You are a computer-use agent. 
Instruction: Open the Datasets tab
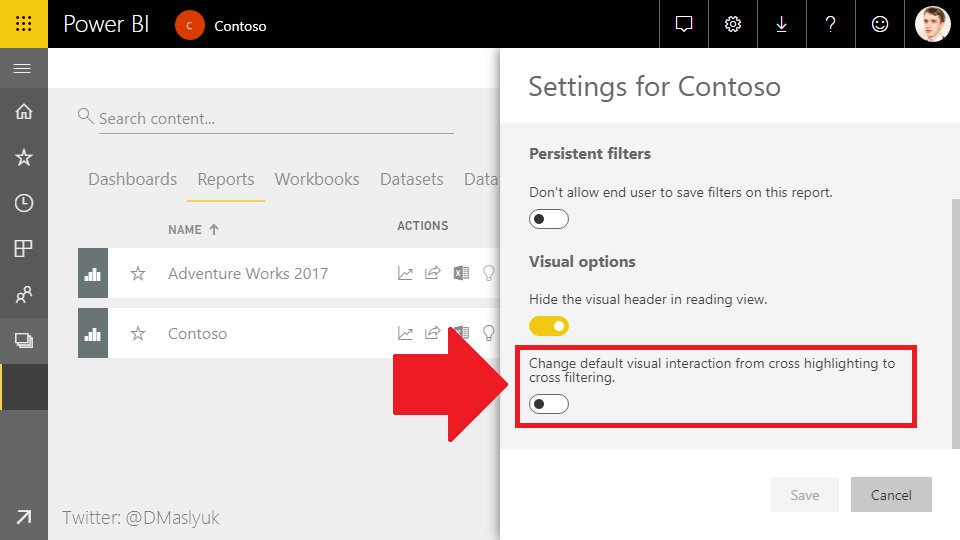point(411,179)
